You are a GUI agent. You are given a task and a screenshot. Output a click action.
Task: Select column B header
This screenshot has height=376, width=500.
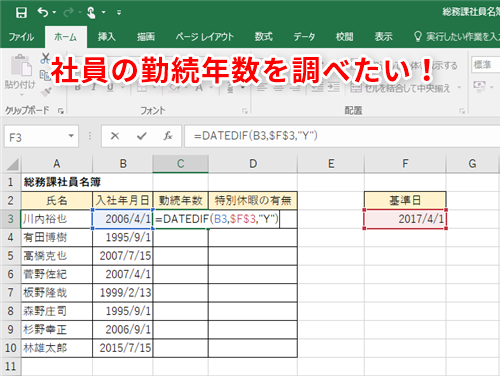[123, 164]
